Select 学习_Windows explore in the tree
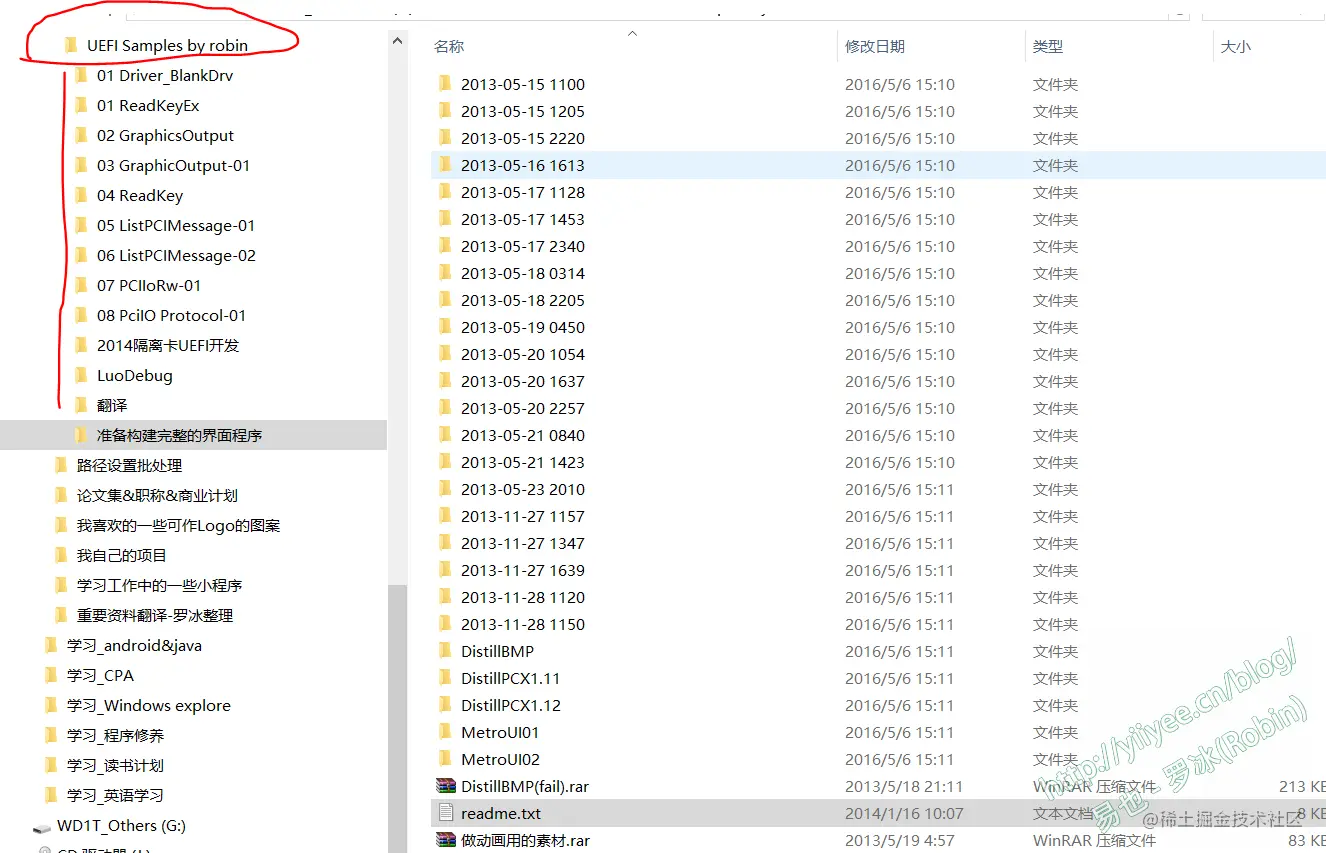1326x853 pixels. [x=148, y=706]
